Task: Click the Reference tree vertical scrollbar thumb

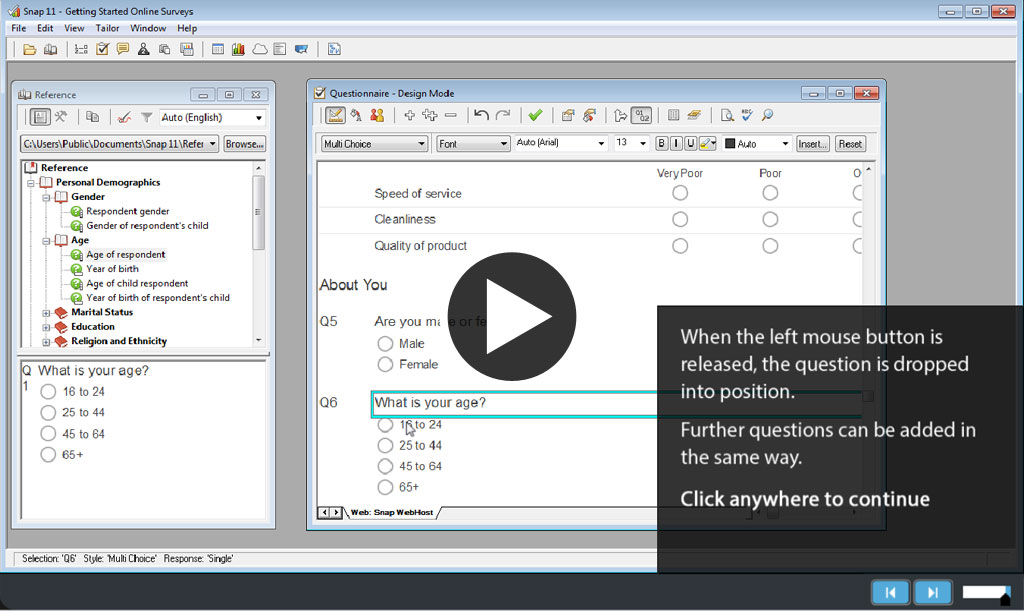Action: pyautogui.click(x=259, y=212)
